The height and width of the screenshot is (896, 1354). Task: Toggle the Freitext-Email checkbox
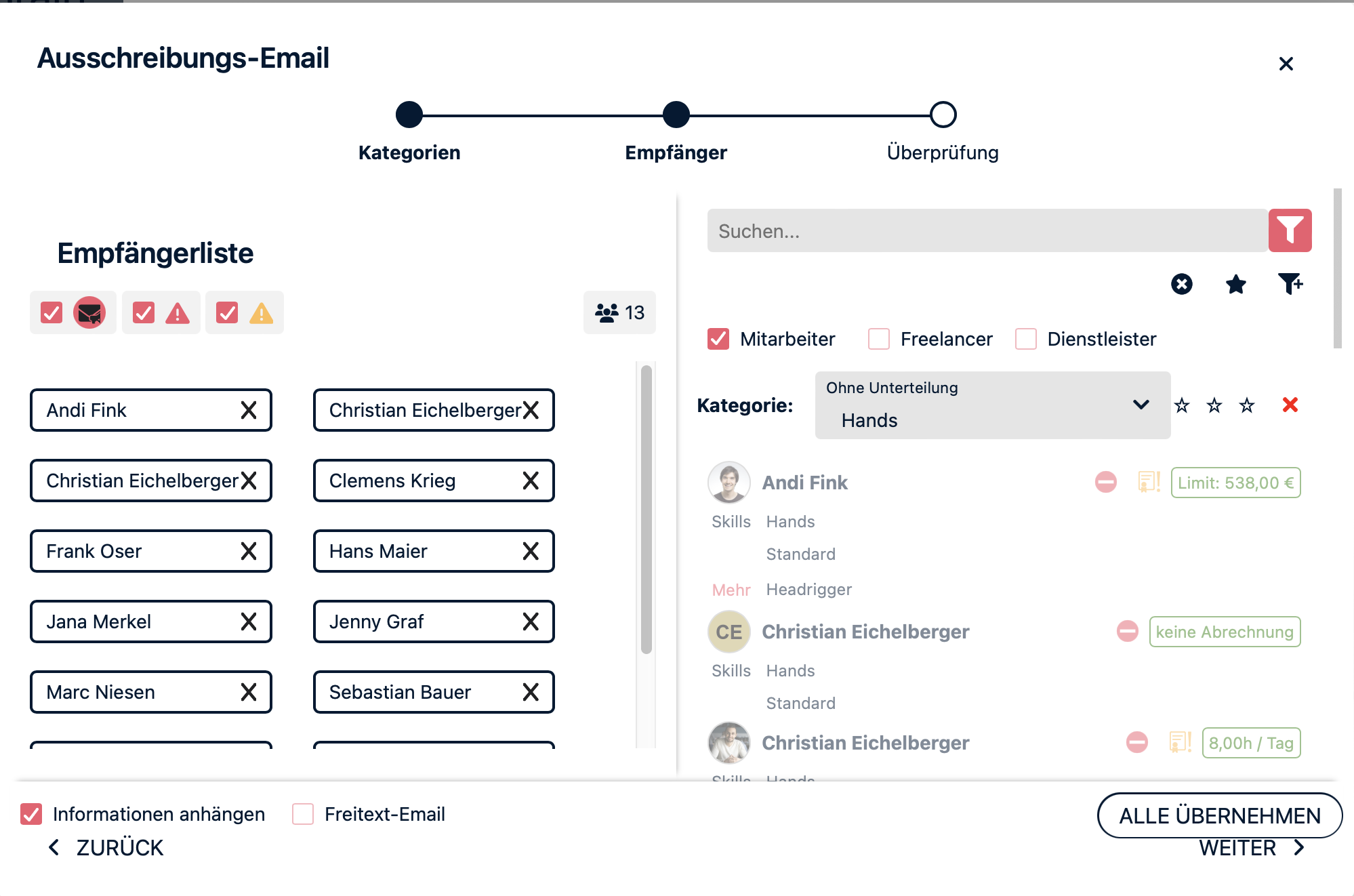pos(303,814)
